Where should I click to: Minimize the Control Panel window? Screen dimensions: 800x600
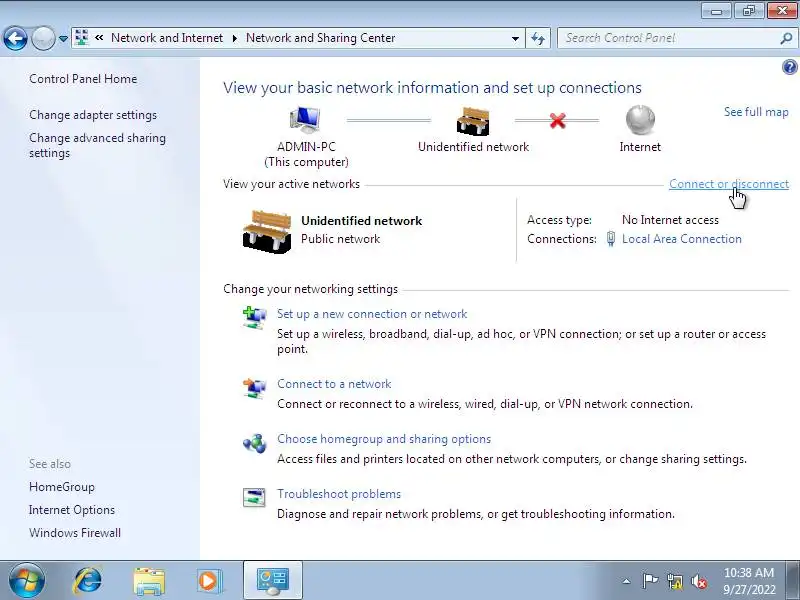[716, 11]
